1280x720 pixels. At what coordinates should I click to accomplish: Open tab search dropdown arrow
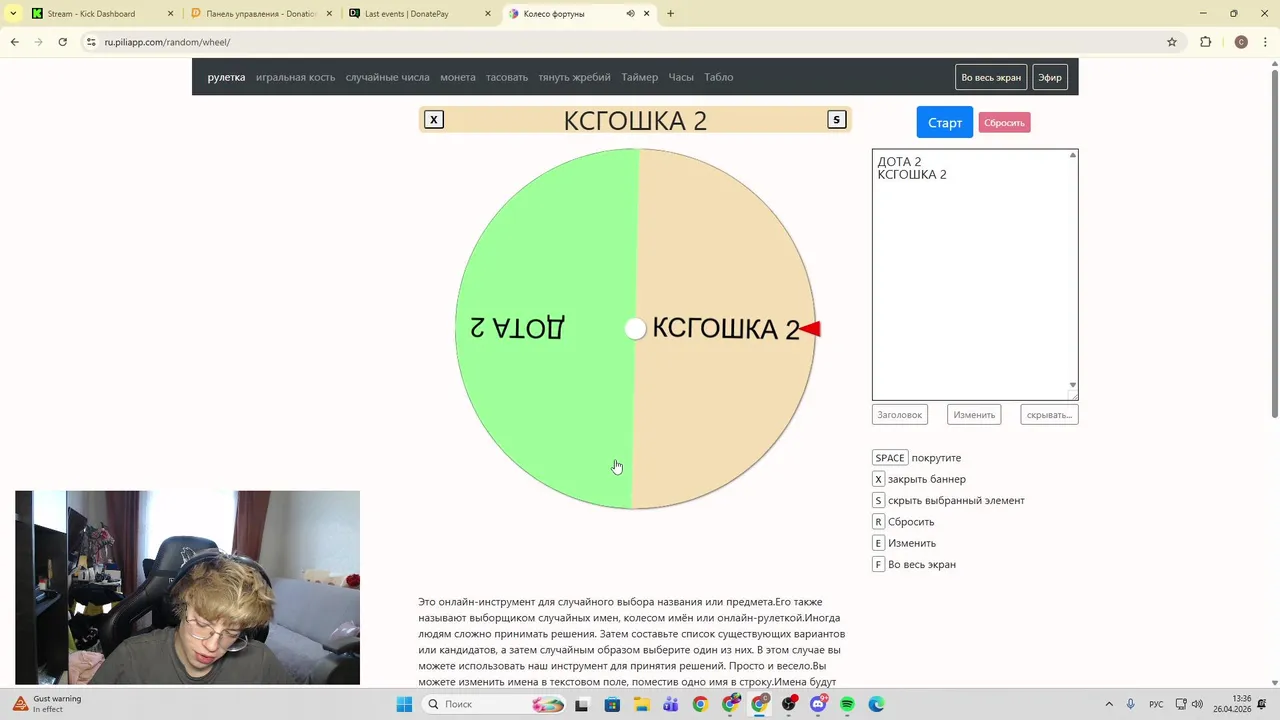click(x=13, y=14)
